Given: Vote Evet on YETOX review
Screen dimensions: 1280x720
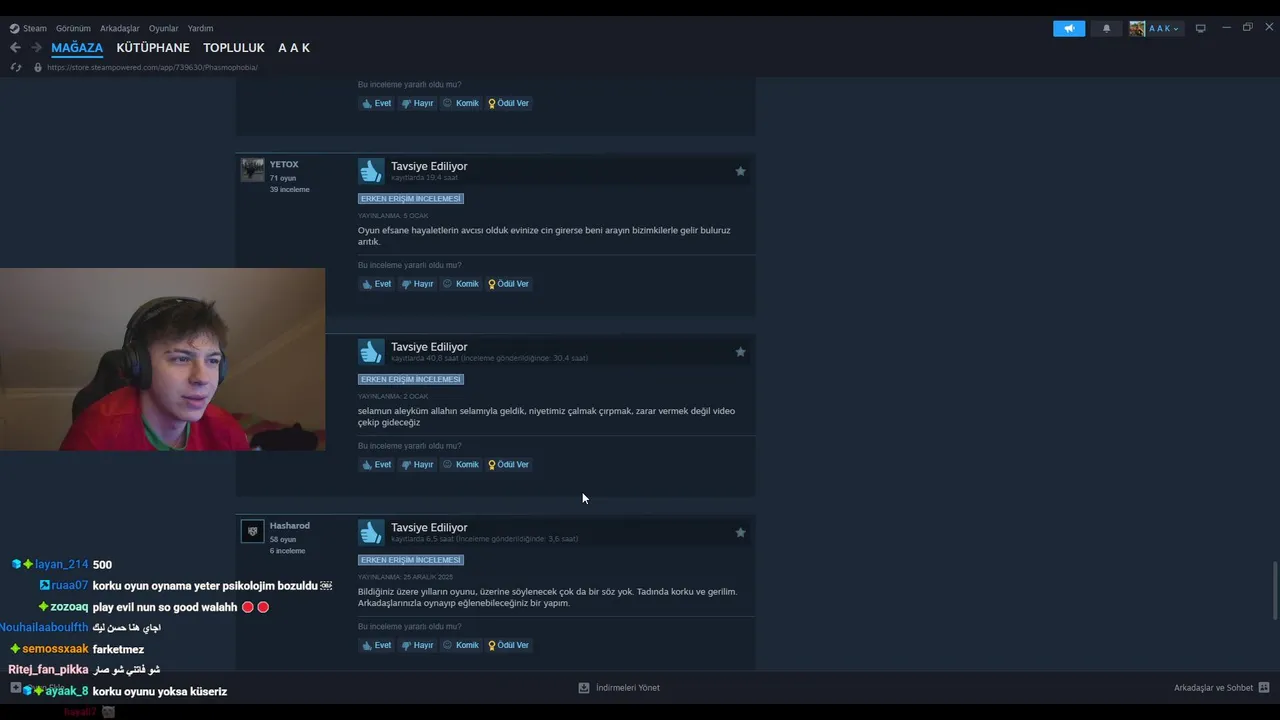Looking at the screenshot, I should click(377, 284).
